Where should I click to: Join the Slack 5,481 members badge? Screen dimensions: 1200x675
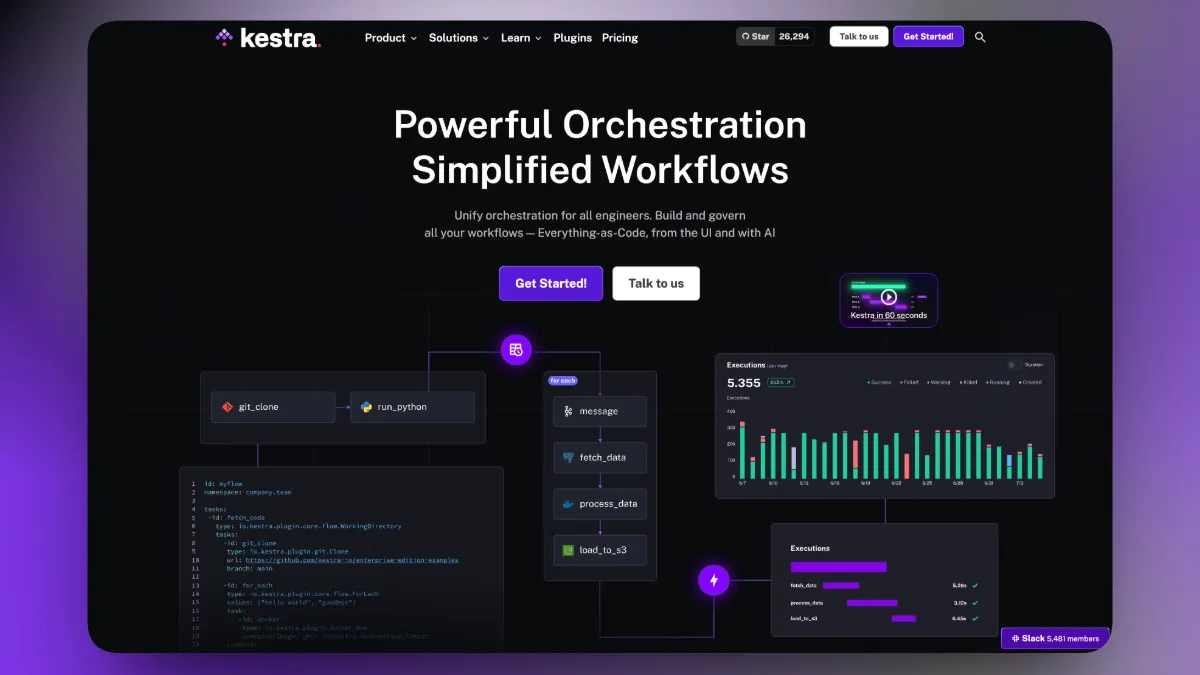pyautogui.click(x=1056, y=638)
